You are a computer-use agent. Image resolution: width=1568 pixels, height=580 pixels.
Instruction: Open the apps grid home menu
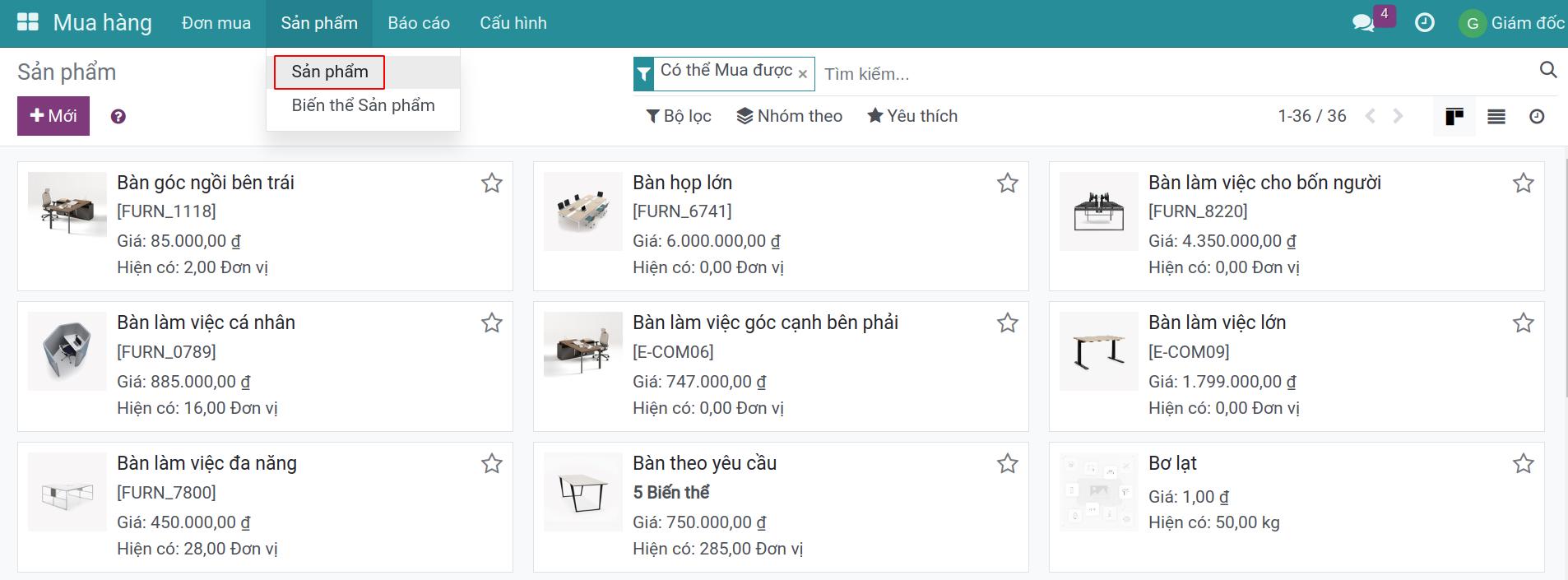click(x=28, y=23)
